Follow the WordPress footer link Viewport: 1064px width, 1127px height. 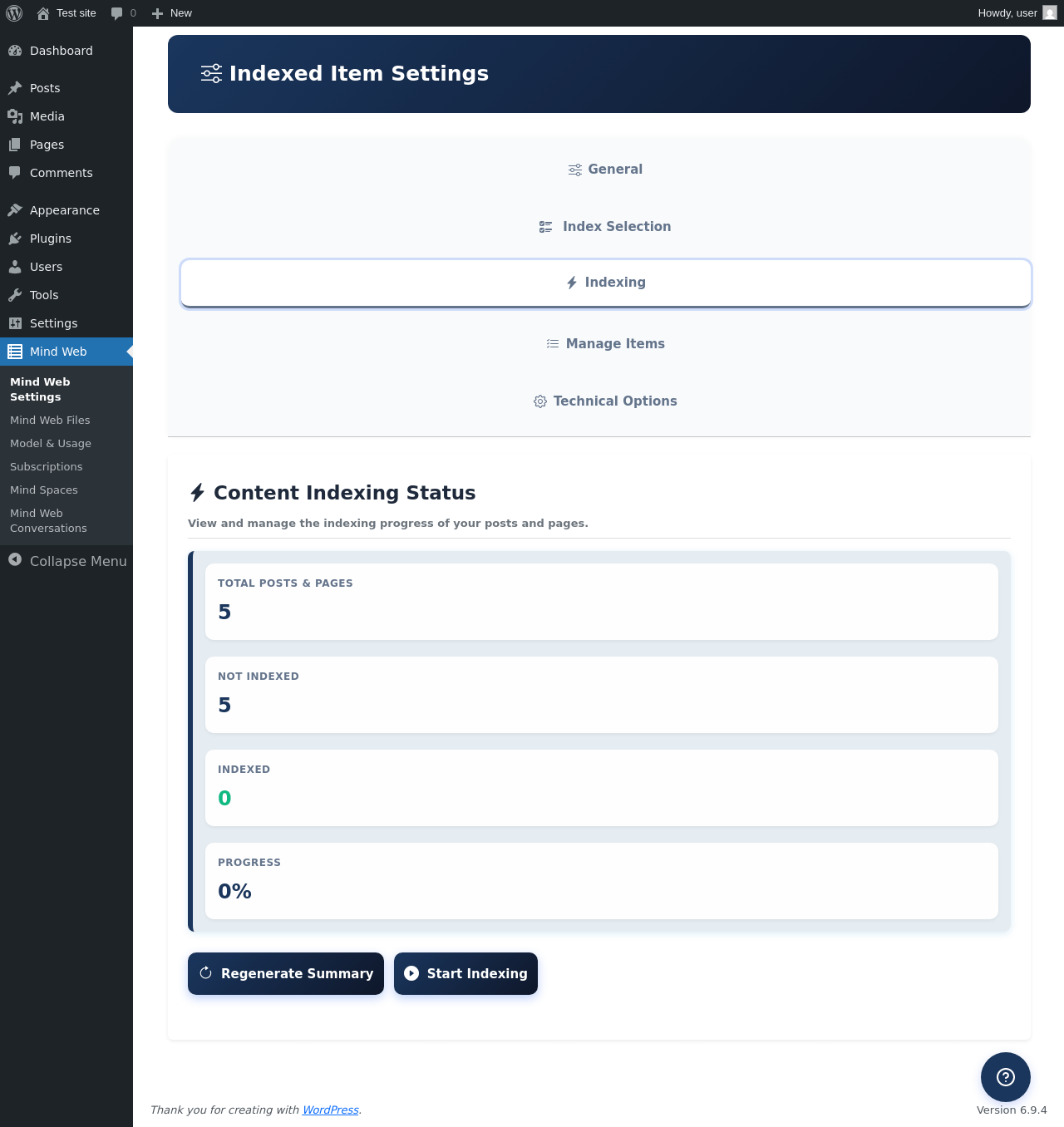(x=330, y=1110)
